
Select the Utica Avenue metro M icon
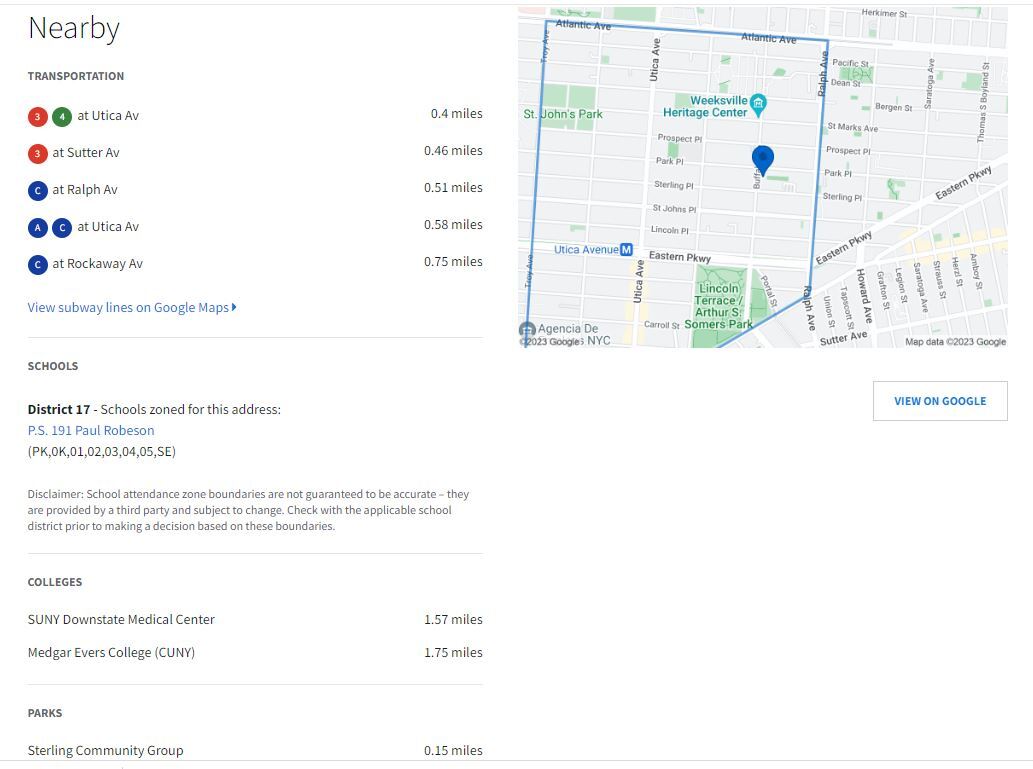(627, 249)
